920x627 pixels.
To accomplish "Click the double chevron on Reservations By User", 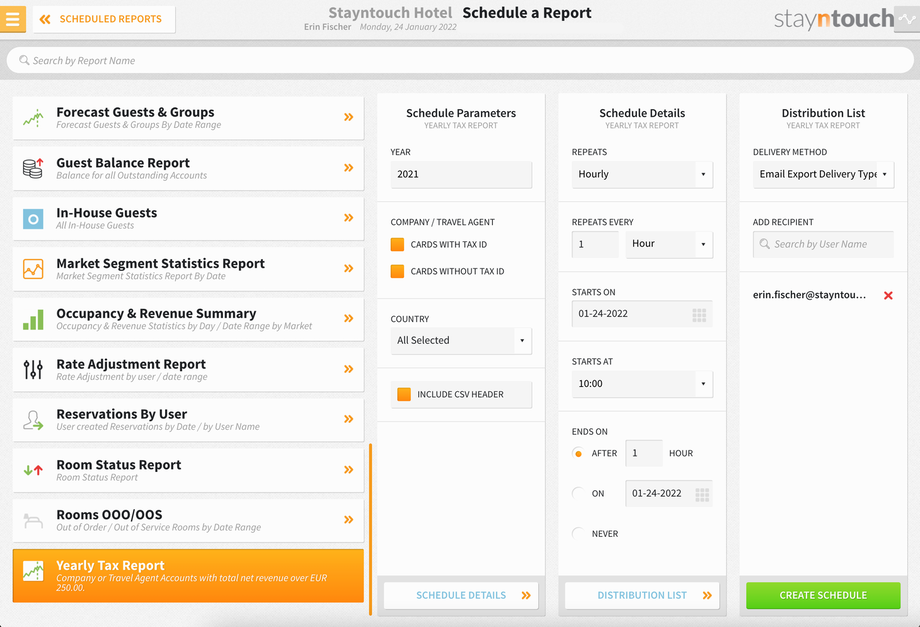I will (349, 419).
